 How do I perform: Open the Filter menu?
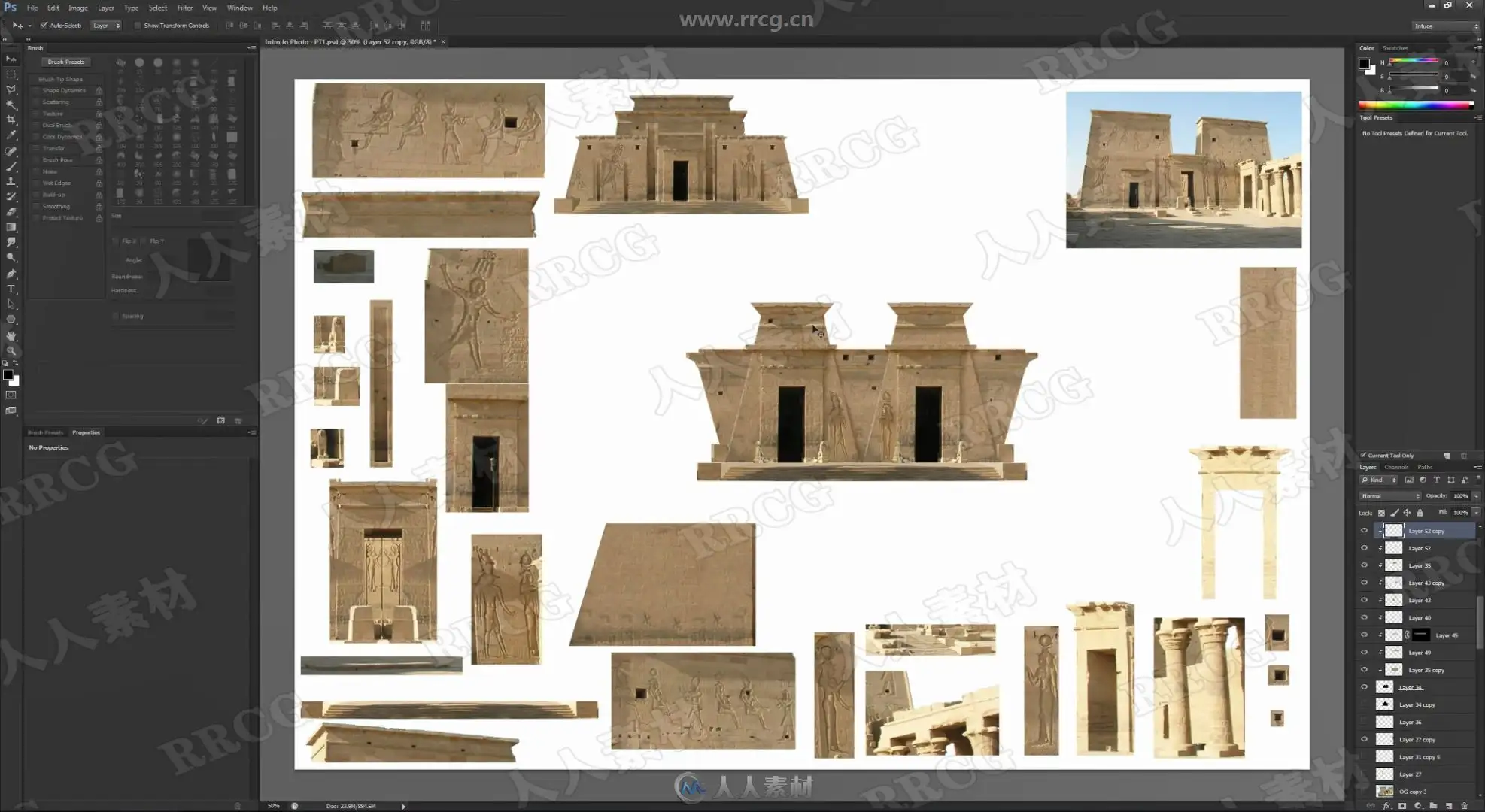[x=184, y=8]
